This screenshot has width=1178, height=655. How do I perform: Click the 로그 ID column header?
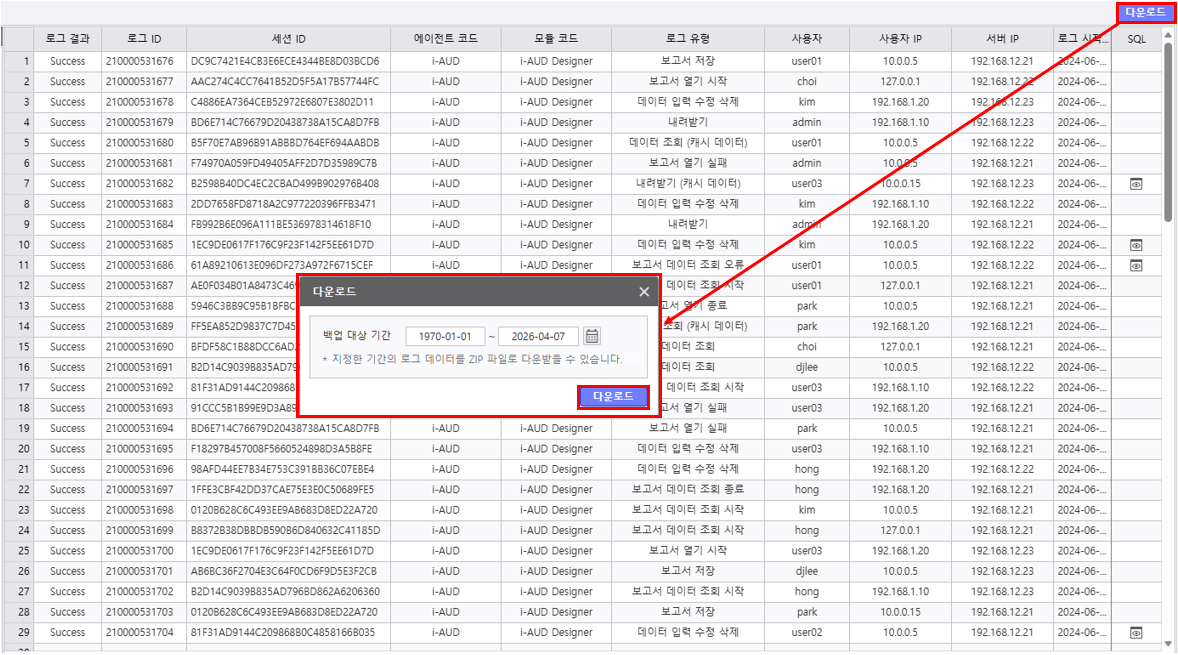coord(144,38)
